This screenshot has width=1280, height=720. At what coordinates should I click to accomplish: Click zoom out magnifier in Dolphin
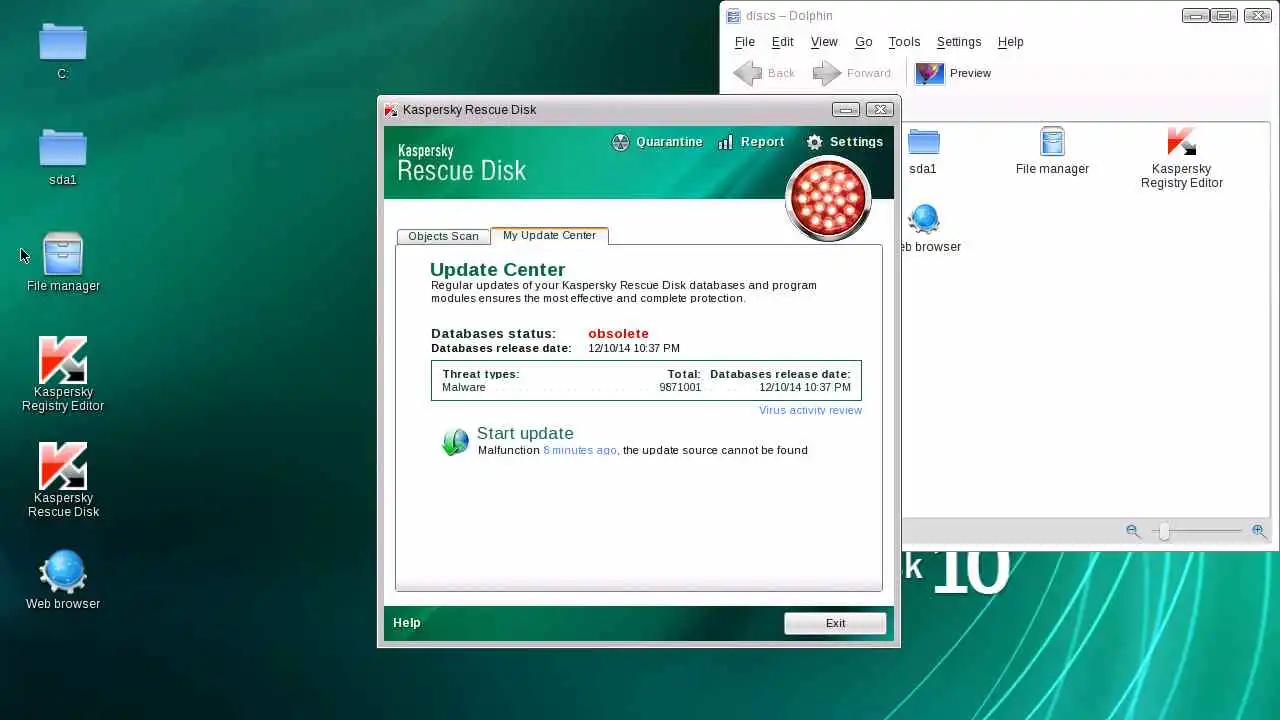pos(1133,532)
